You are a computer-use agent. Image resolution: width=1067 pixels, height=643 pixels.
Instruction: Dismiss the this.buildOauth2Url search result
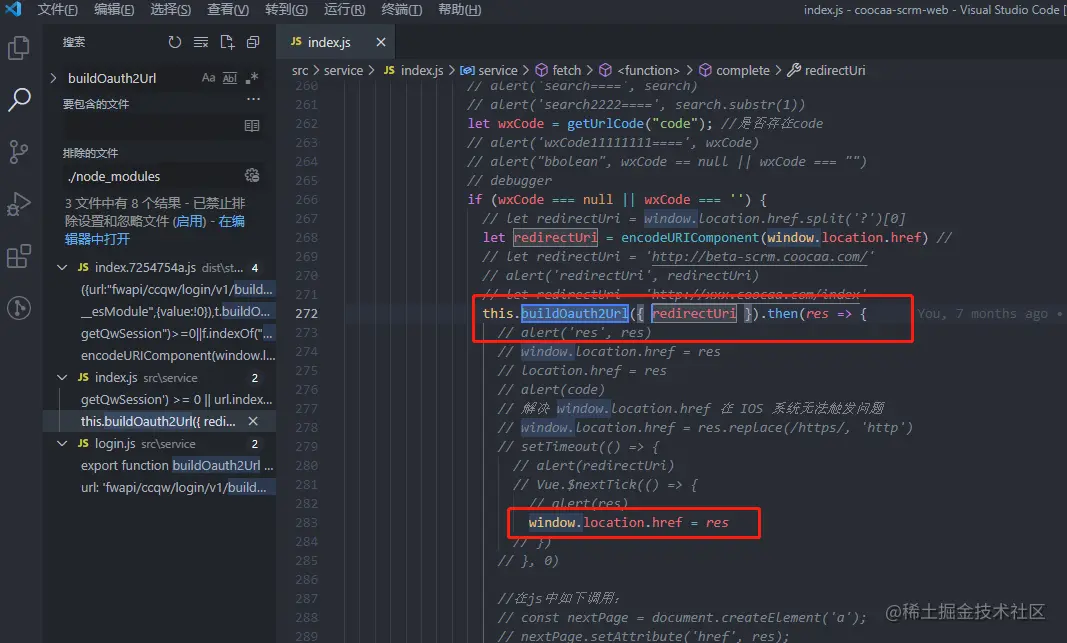point(253,421)
